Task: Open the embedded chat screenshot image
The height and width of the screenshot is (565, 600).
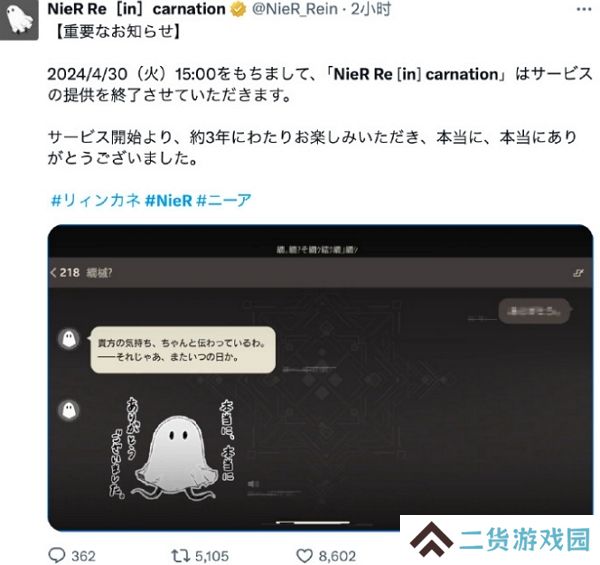Action: pos(320,378)
